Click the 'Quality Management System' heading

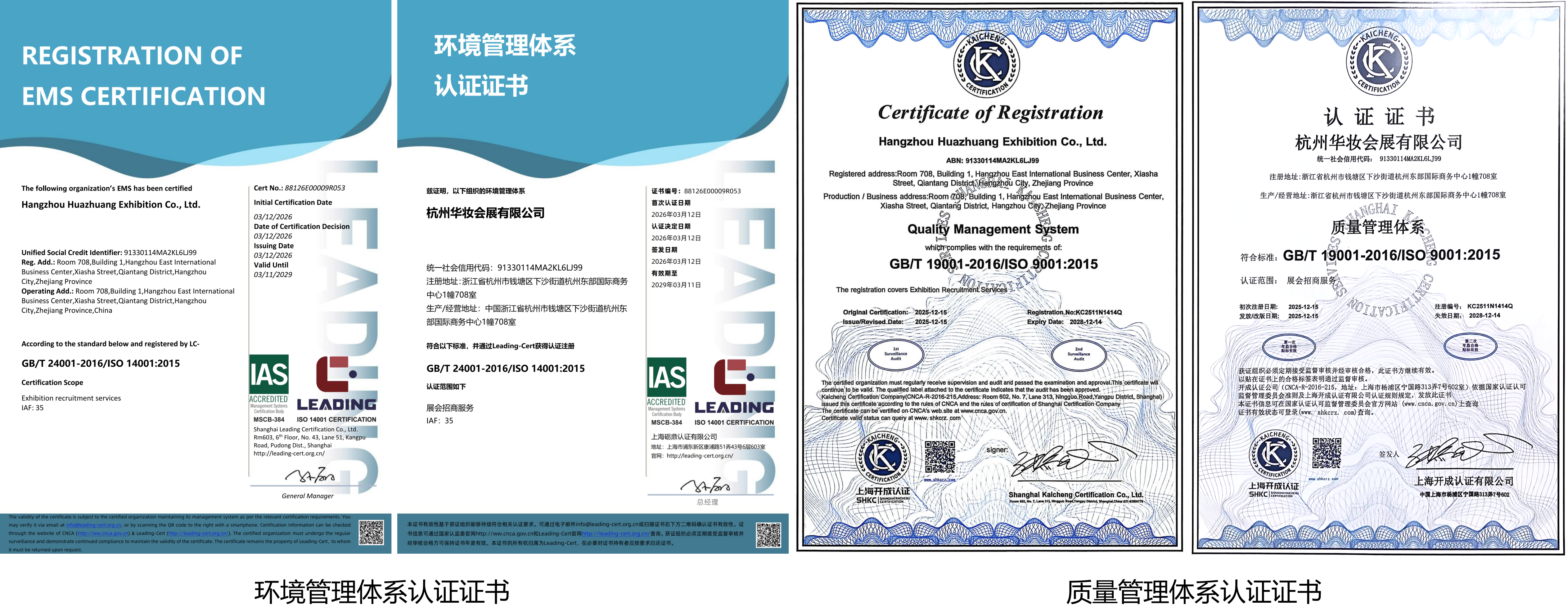coord(993,229)
